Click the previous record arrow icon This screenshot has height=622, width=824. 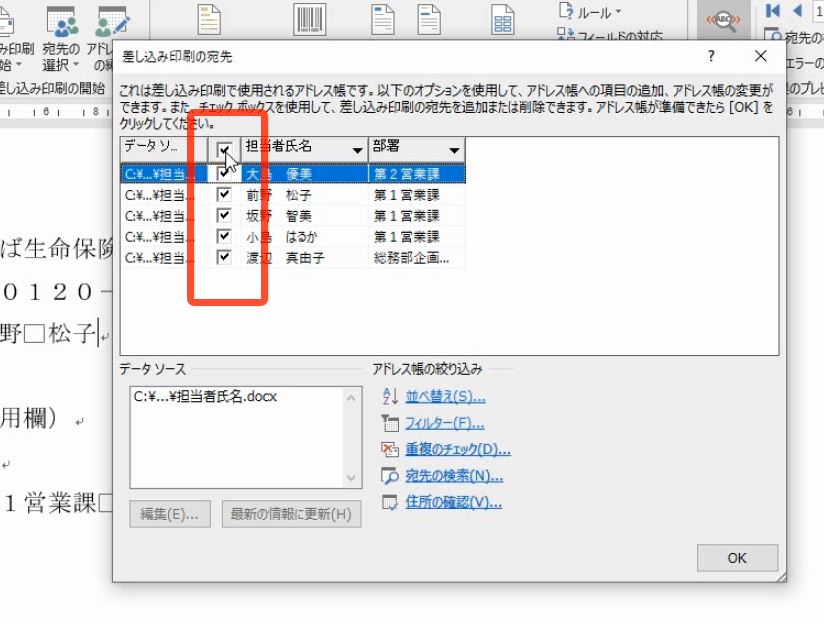[x=800, y=10]
